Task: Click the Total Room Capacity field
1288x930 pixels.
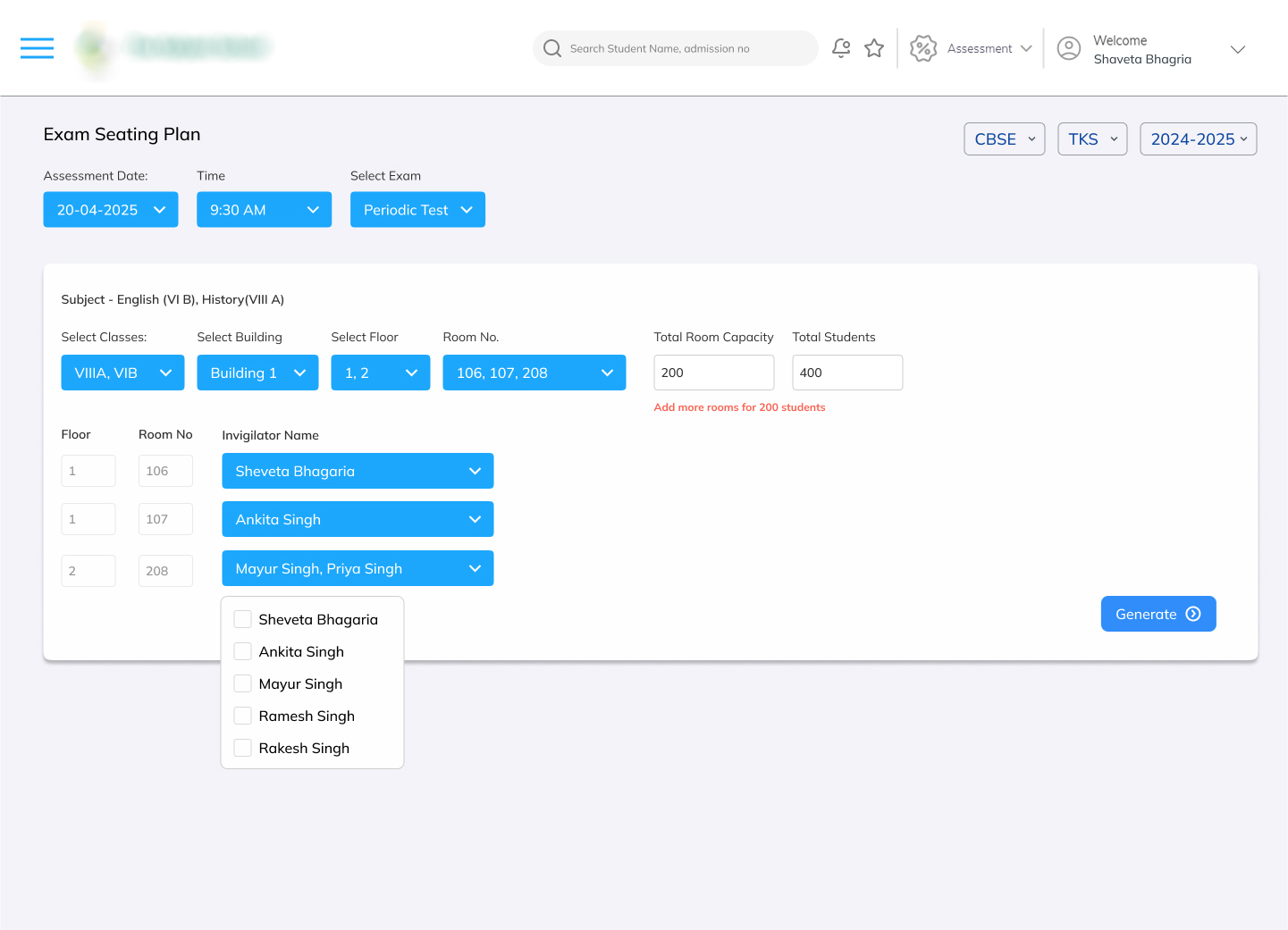Action: point(713,373)
